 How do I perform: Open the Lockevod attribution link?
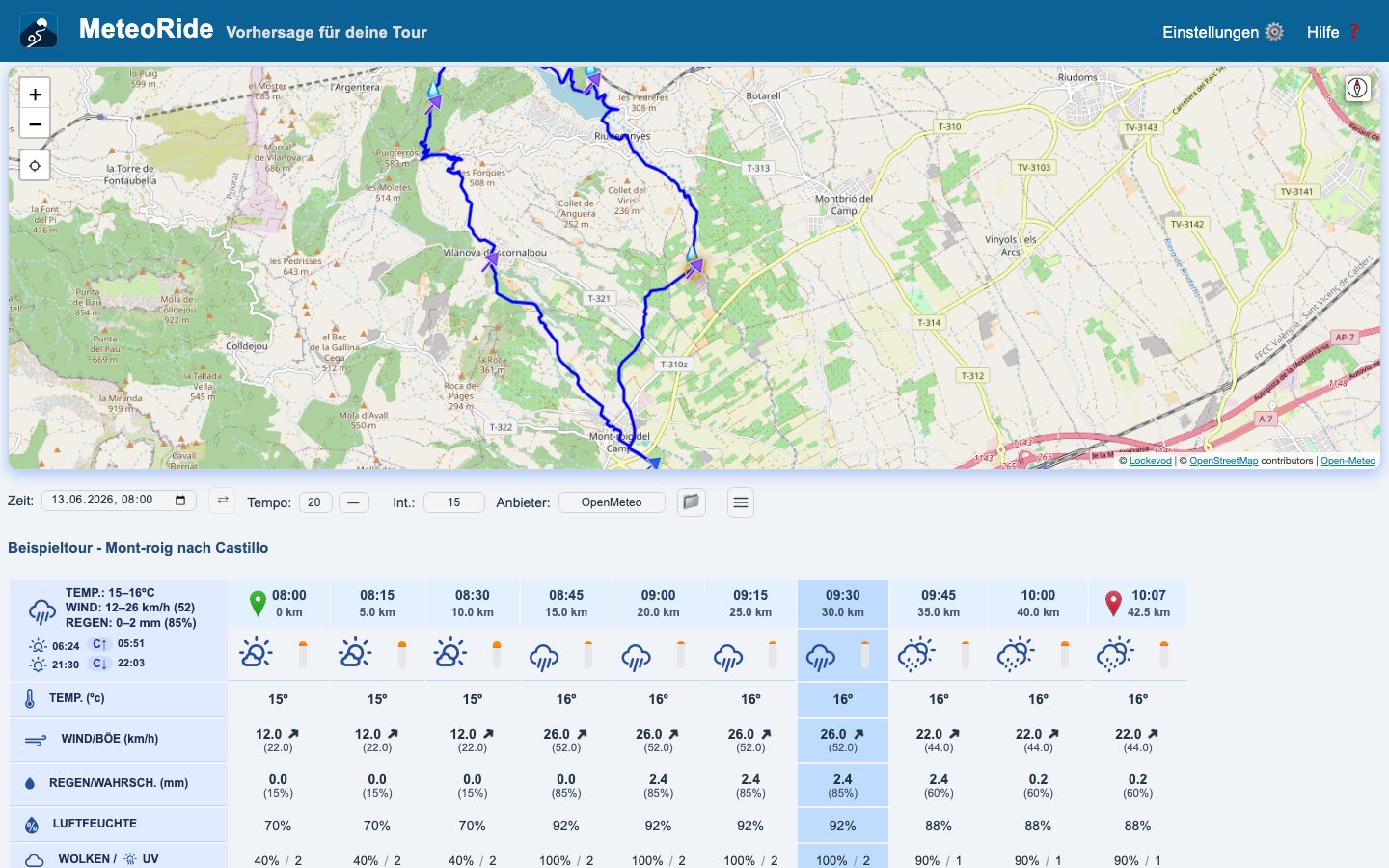tap(1151, 461)
